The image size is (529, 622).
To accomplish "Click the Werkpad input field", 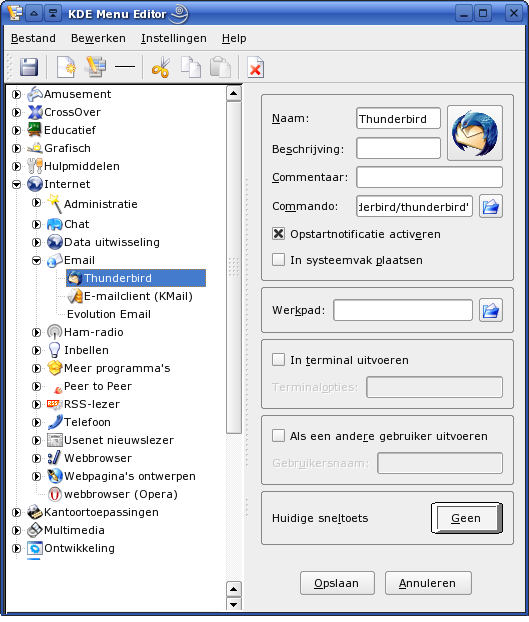I will point(403,310).
